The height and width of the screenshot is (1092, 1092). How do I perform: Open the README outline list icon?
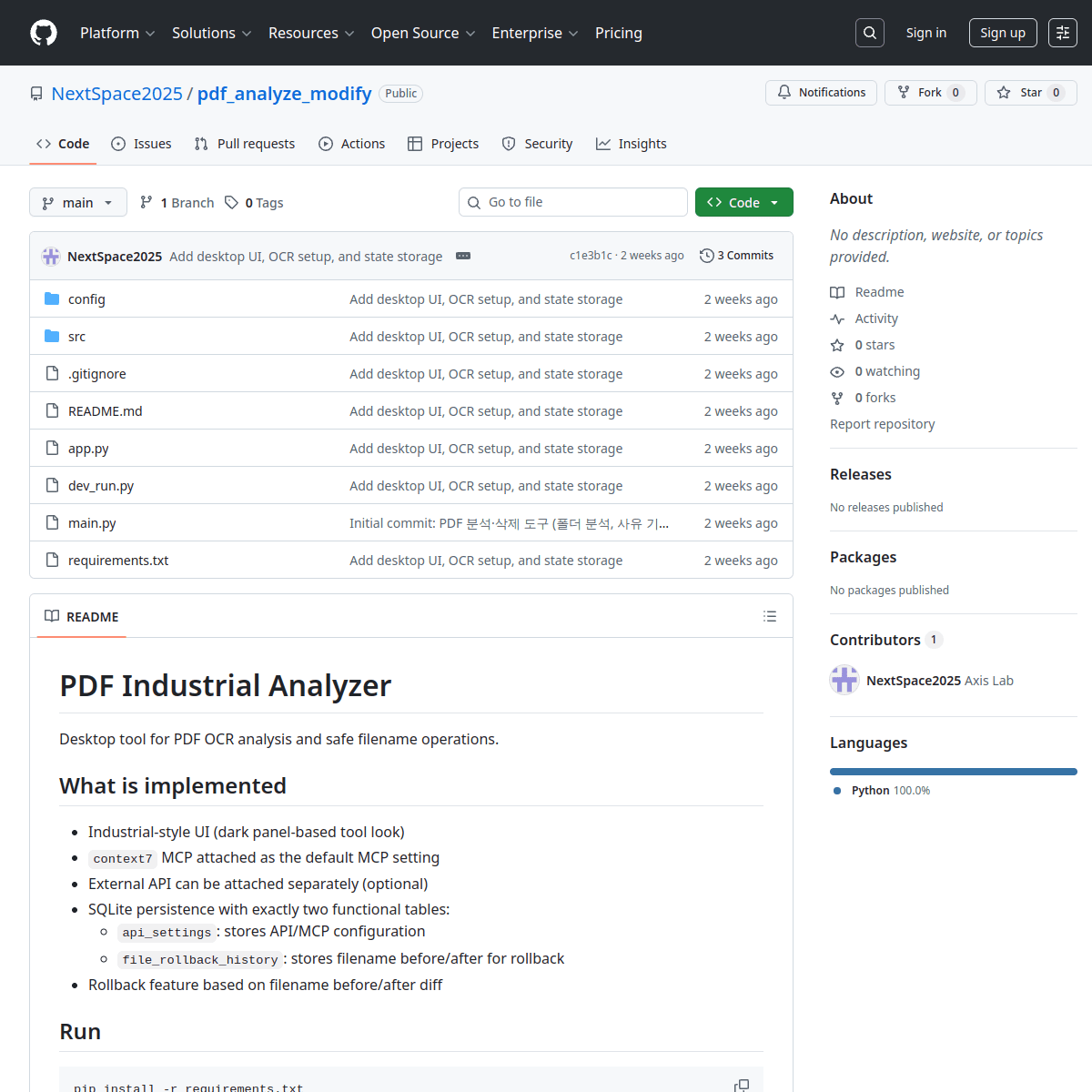[x=770, y=616]
